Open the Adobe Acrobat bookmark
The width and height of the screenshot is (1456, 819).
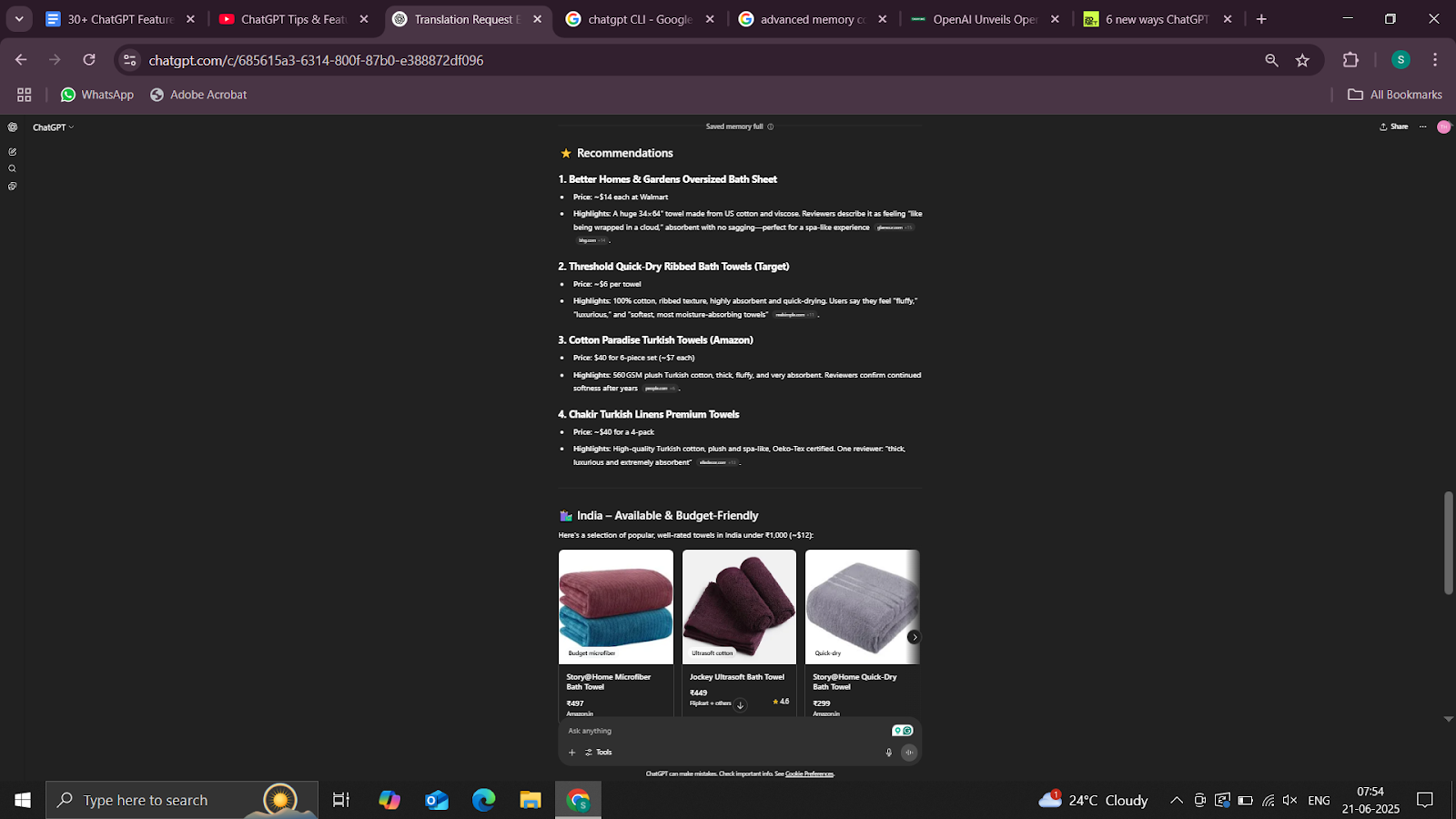[198, 95]
